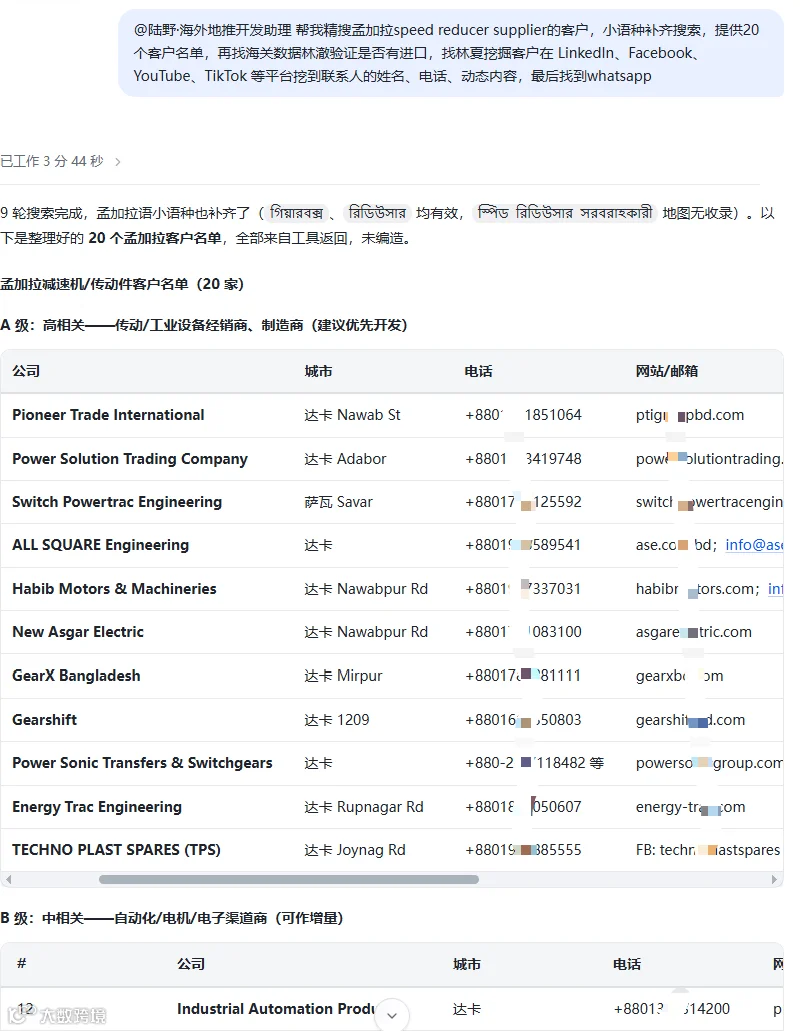
Task: Click the '达卡 1209' city cell
Action: pyautogui.click(x=337, y=719)
